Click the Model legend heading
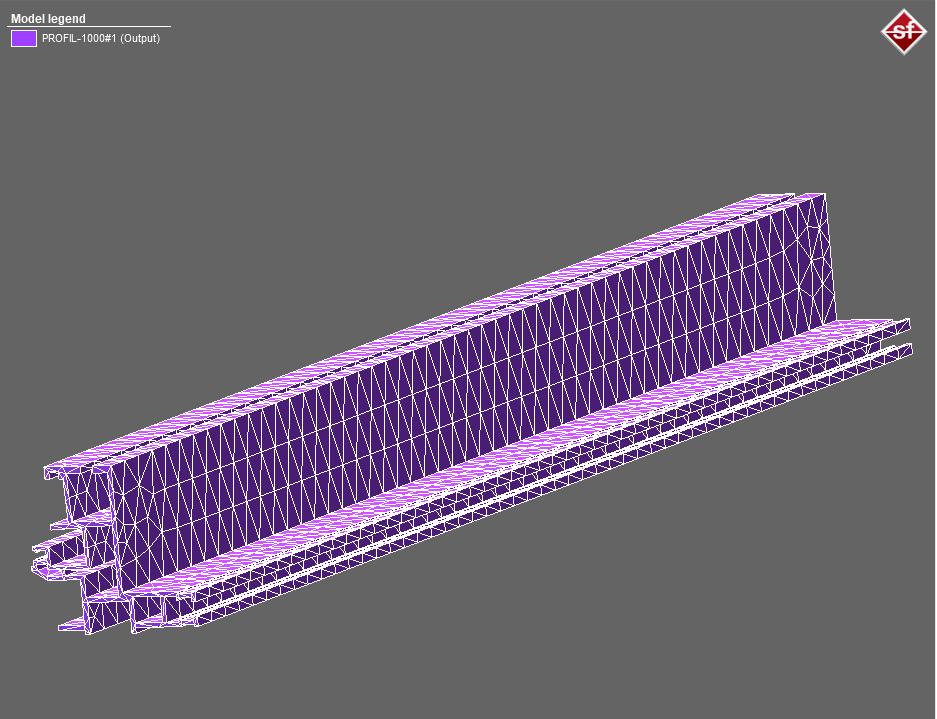Image resolution: width=937 pixels, height=719 pixels. pyautogui.click(x=48, y=19)
